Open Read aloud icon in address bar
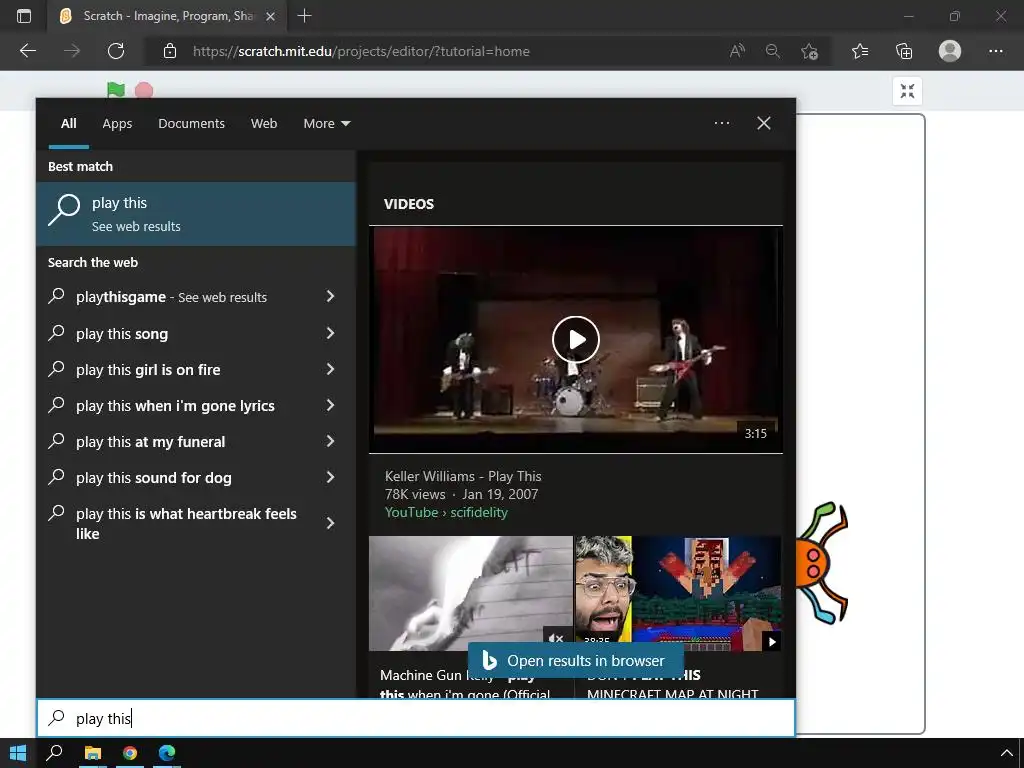 click(737, 51)
